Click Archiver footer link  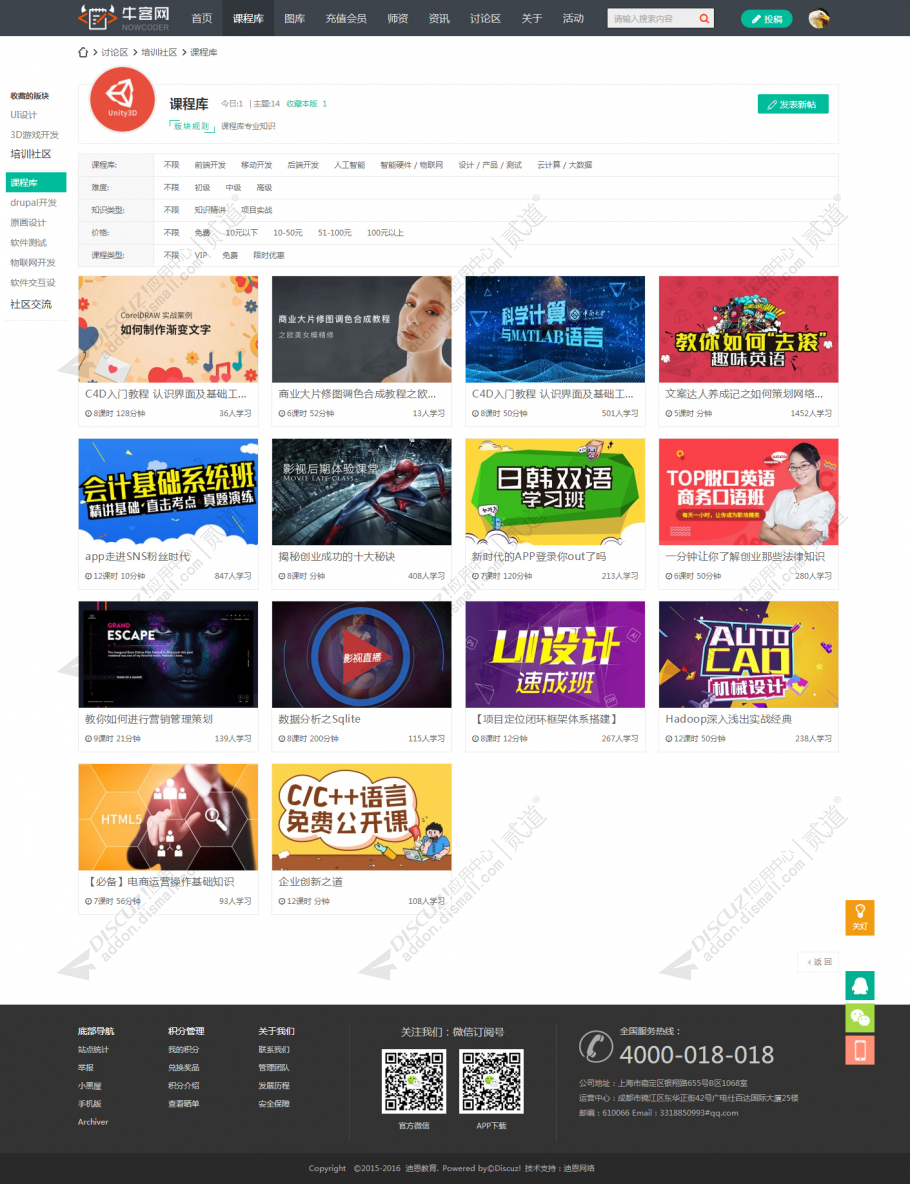[93, 1122]
